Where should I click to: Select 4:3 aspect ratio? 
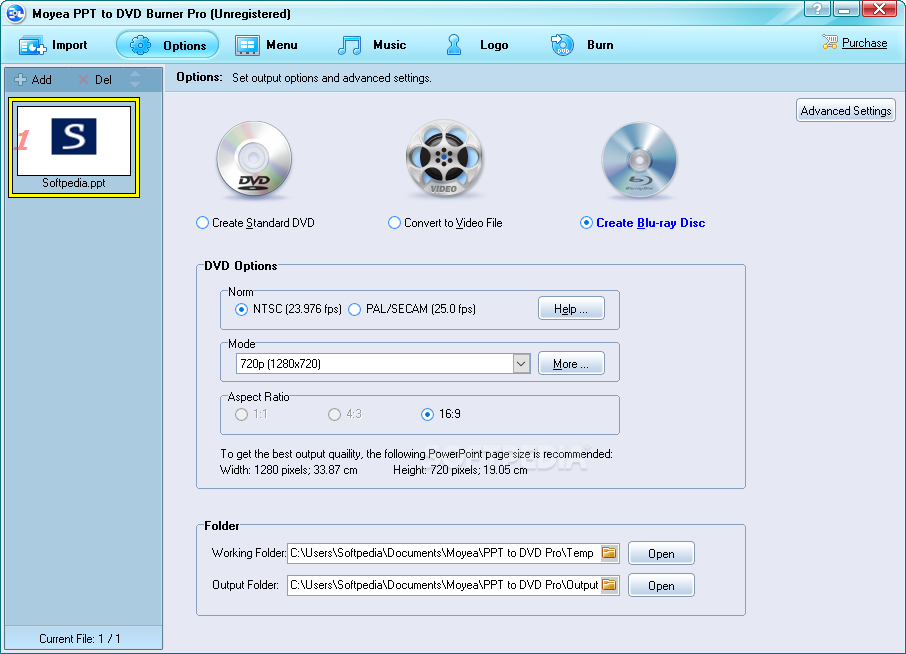[x=345, y=414]
